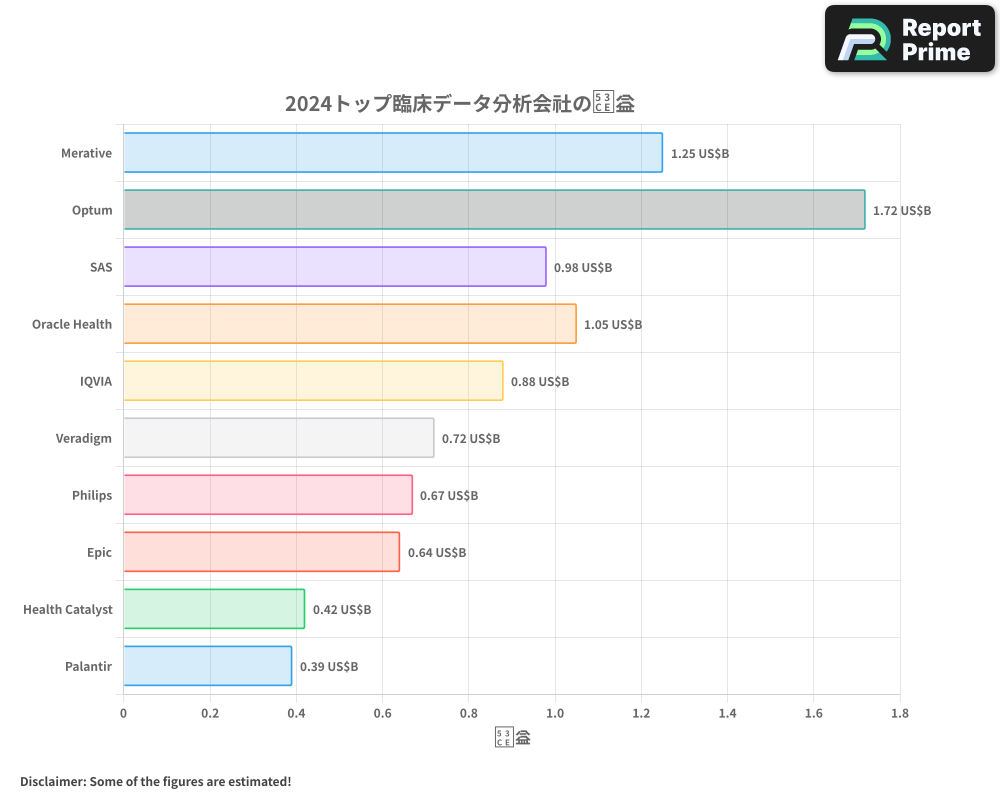Image resolution: width=1000 pixels, height=800 pixels.
Task: Select the Optum revenue bar
Action: click(x=494, y=210)
